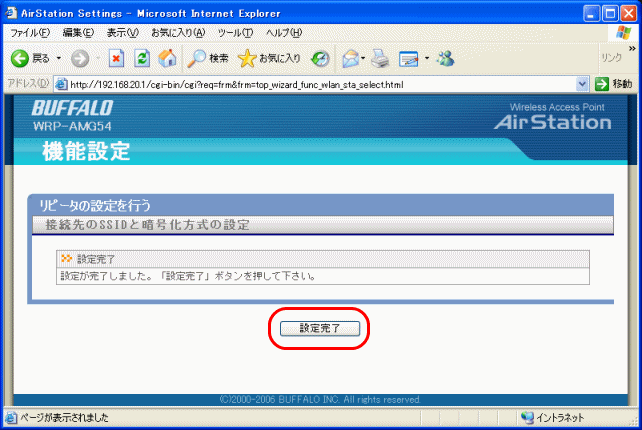Image resolution: width=642 pixels, height=430 pixels.
Task: Open the History clock icon
Action: [x=320, y=59]
